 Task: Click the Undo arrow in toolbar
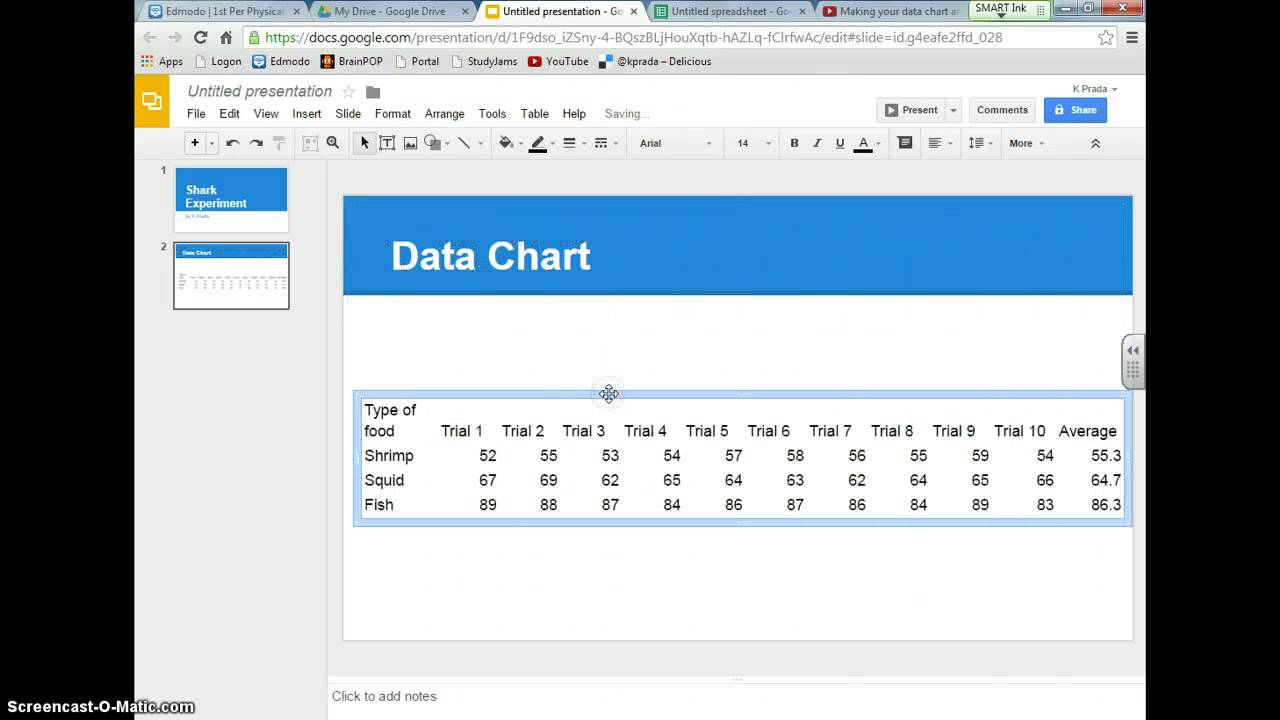pos(232,143)
